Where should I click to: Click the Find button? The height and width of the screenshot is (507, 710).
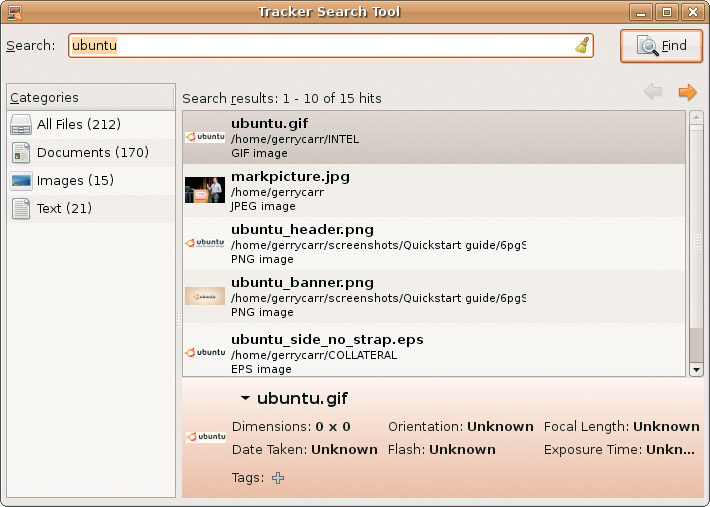661,46
